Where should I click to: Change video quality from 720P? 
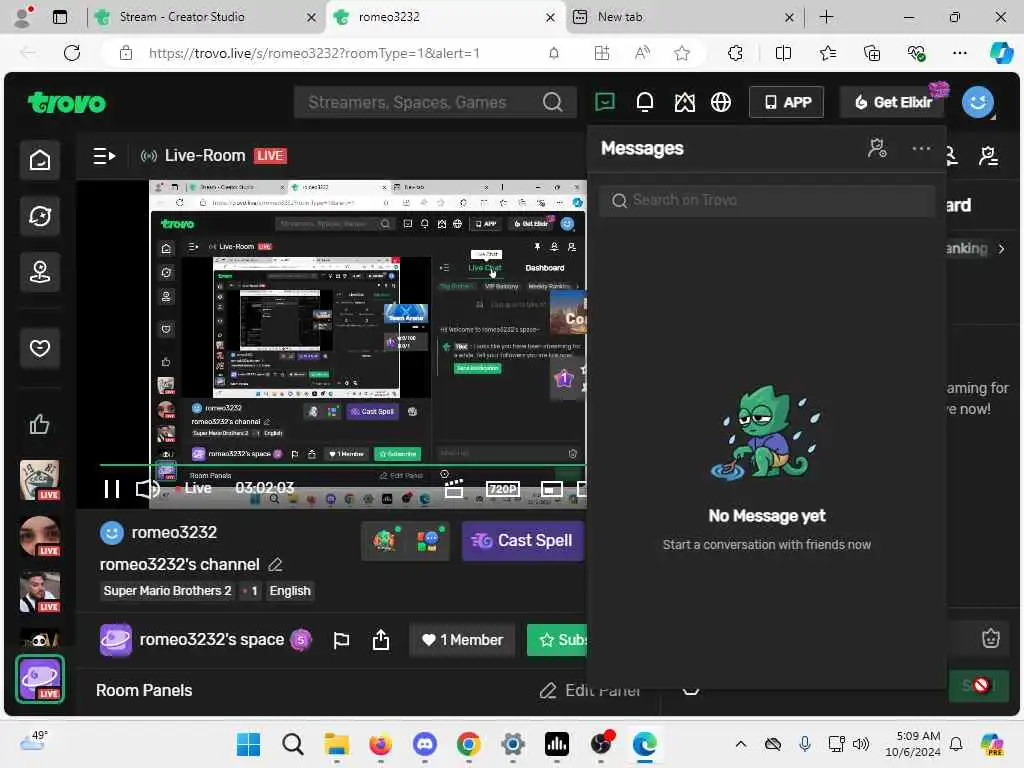[503, 489]
